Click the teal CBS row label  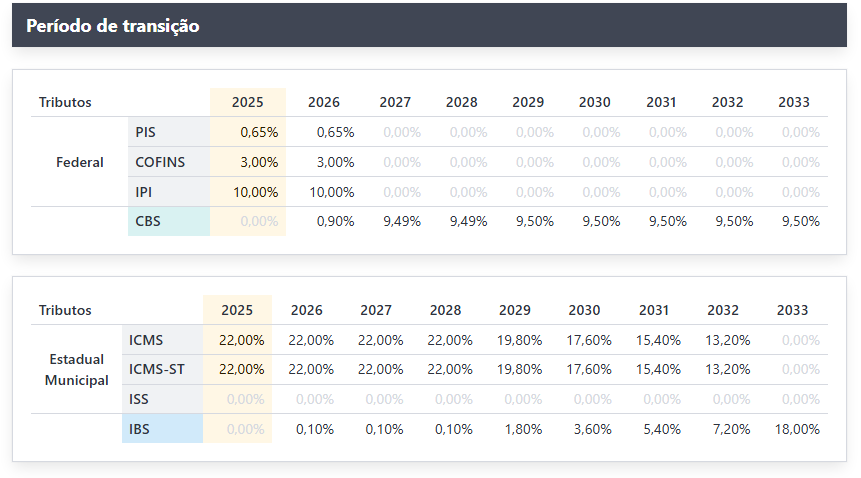click(148, 221)
